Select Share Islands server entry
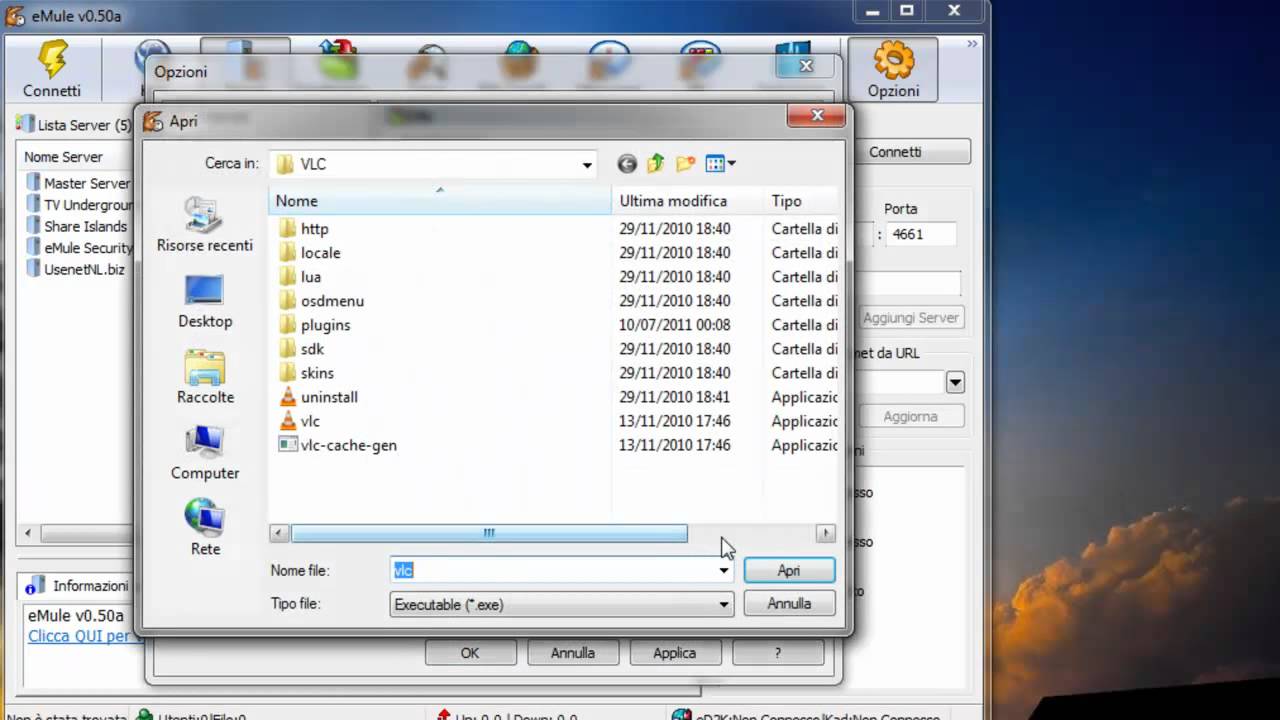The image size is (1280, 720). (x=77, y=226)
